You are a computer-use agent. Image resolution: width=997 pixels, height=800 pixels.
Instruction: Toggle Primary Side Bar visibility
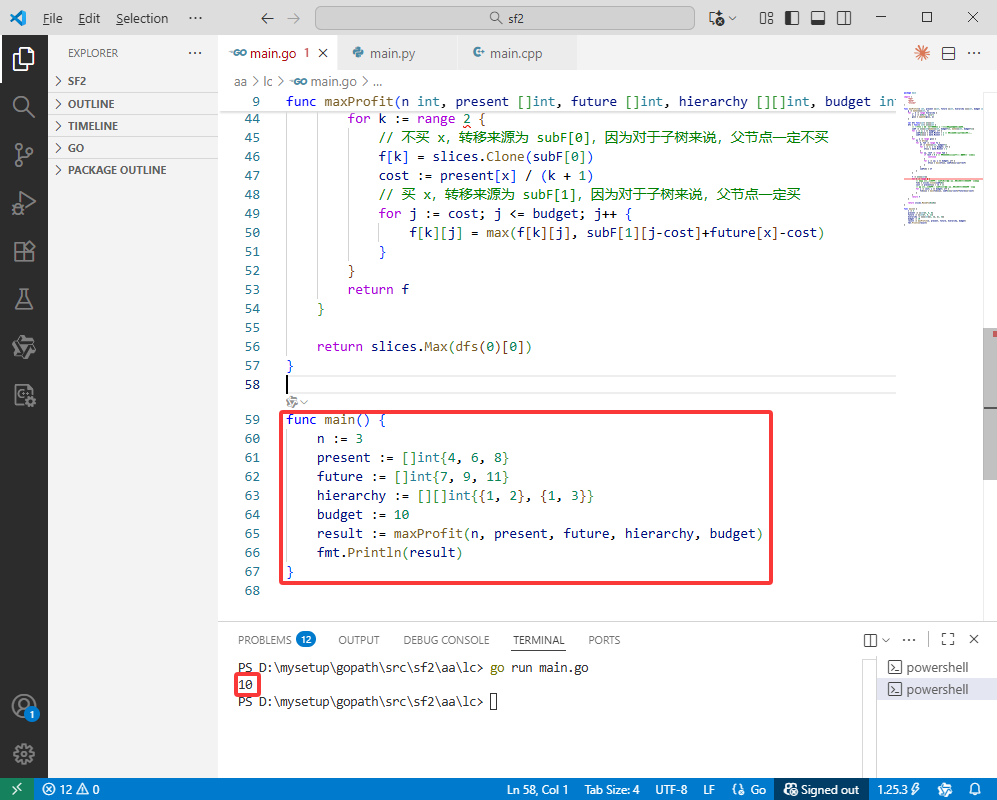point(792,18)
